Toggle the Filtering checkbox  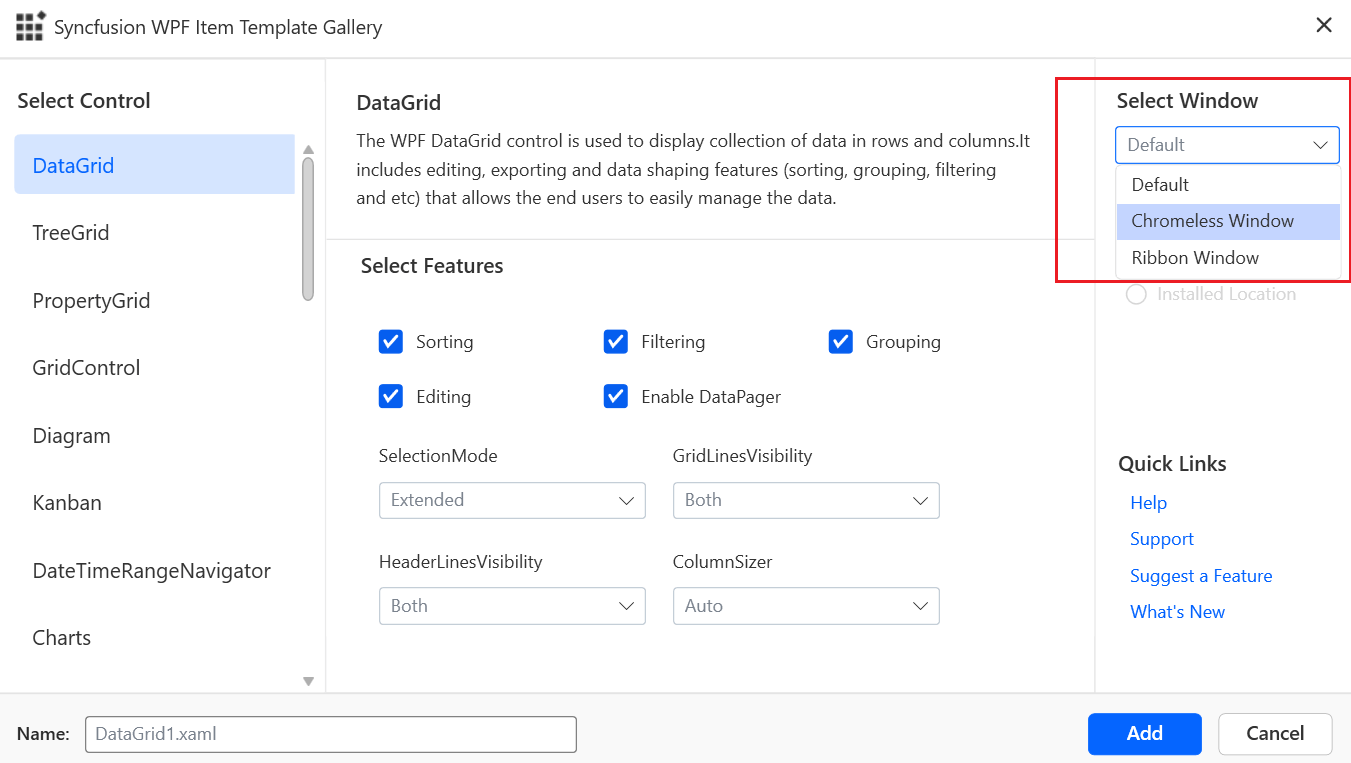pos(616,342)
